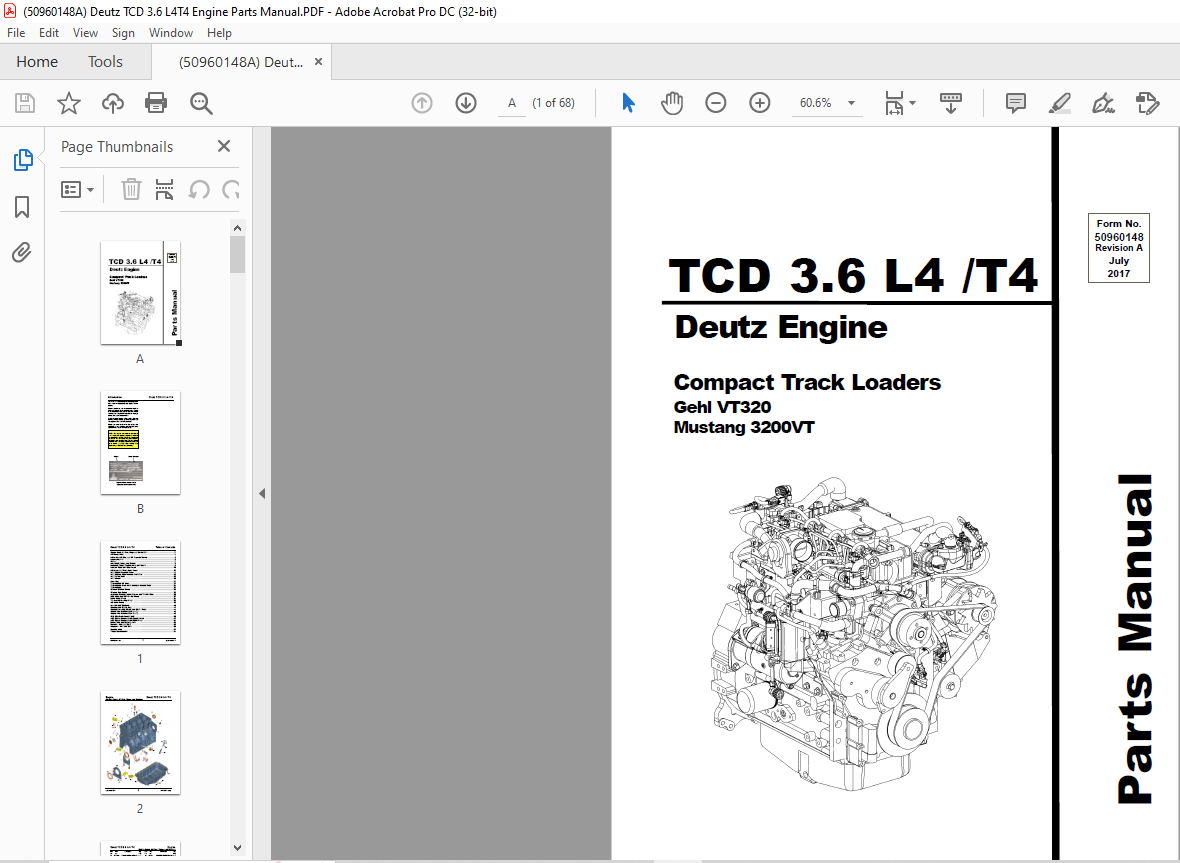Click thumbnails scrollbar down arrow

tap(238, 848)
